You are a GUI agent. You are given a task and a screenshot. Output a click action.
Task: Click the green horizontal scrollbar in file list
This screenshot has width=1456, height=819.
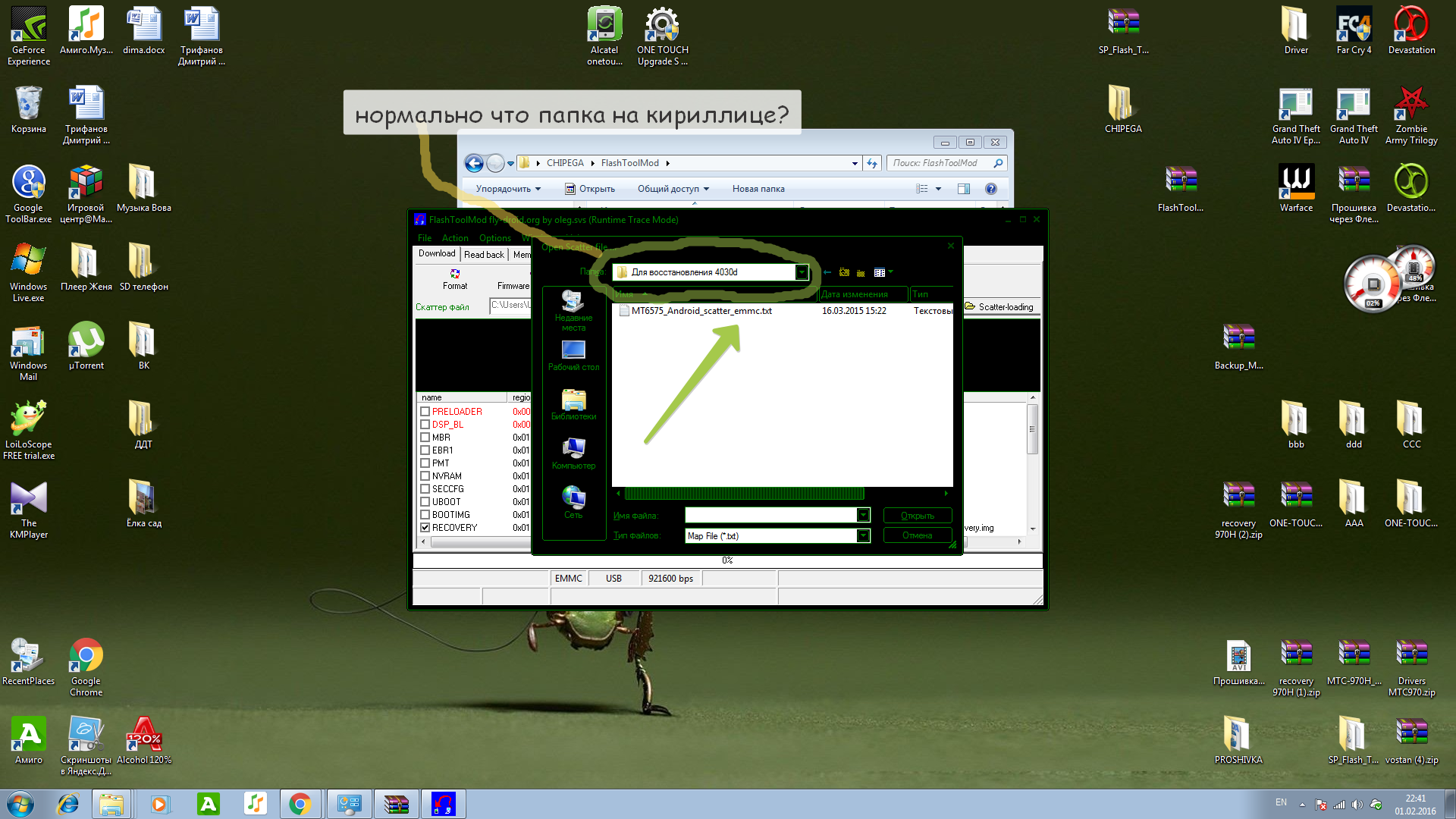[x=743, y=494]
